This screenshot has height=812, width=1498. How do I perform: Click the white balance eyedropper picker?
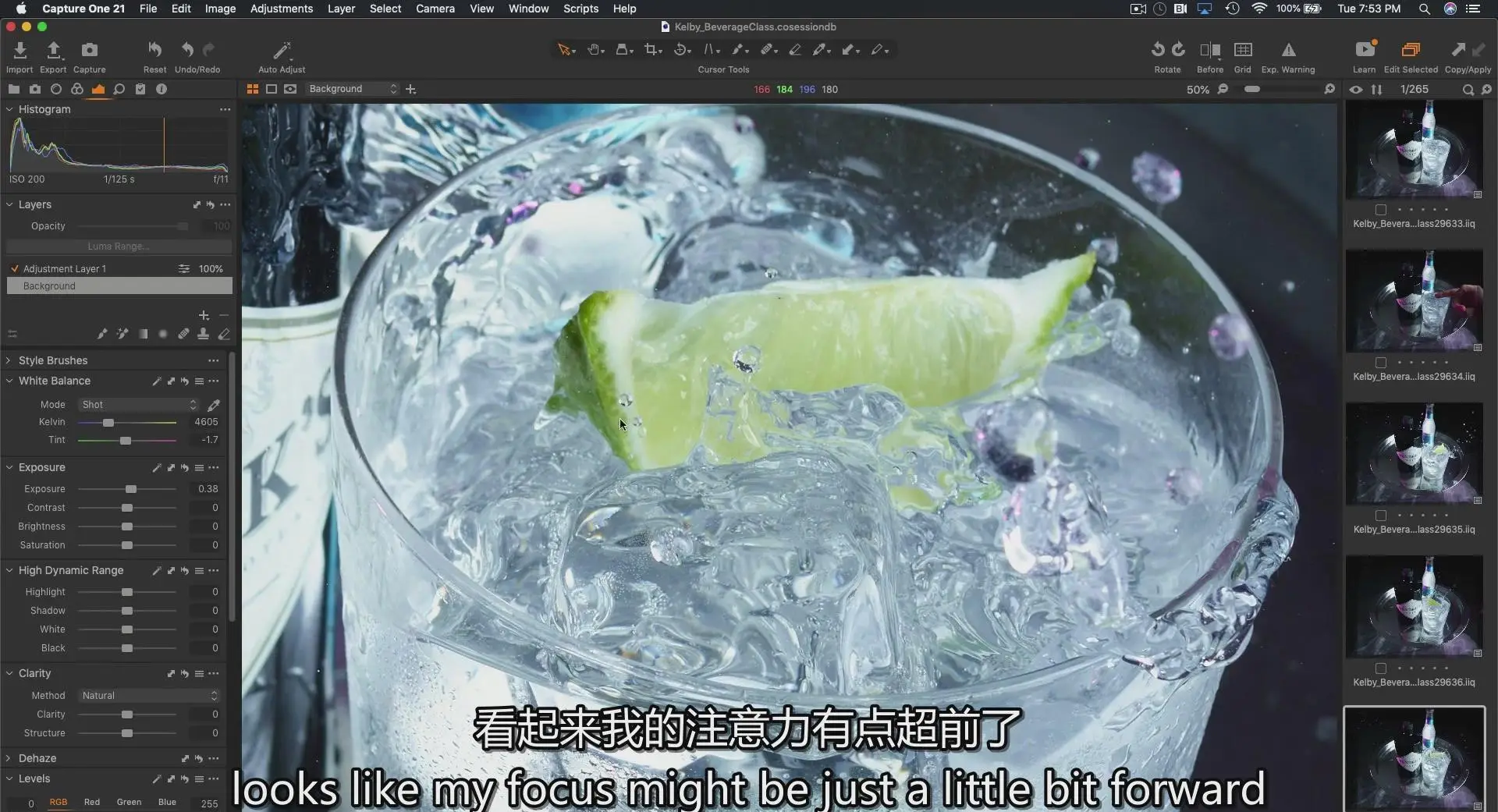213,405
